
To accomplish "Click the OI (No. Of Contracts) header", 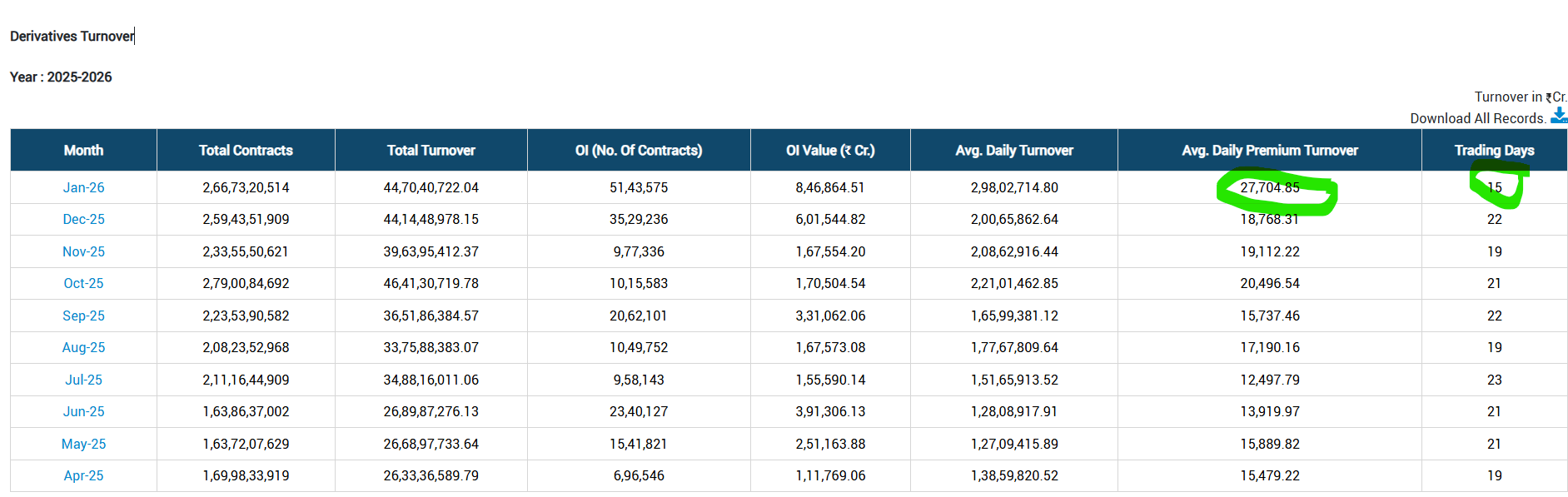I will [639, 151].
